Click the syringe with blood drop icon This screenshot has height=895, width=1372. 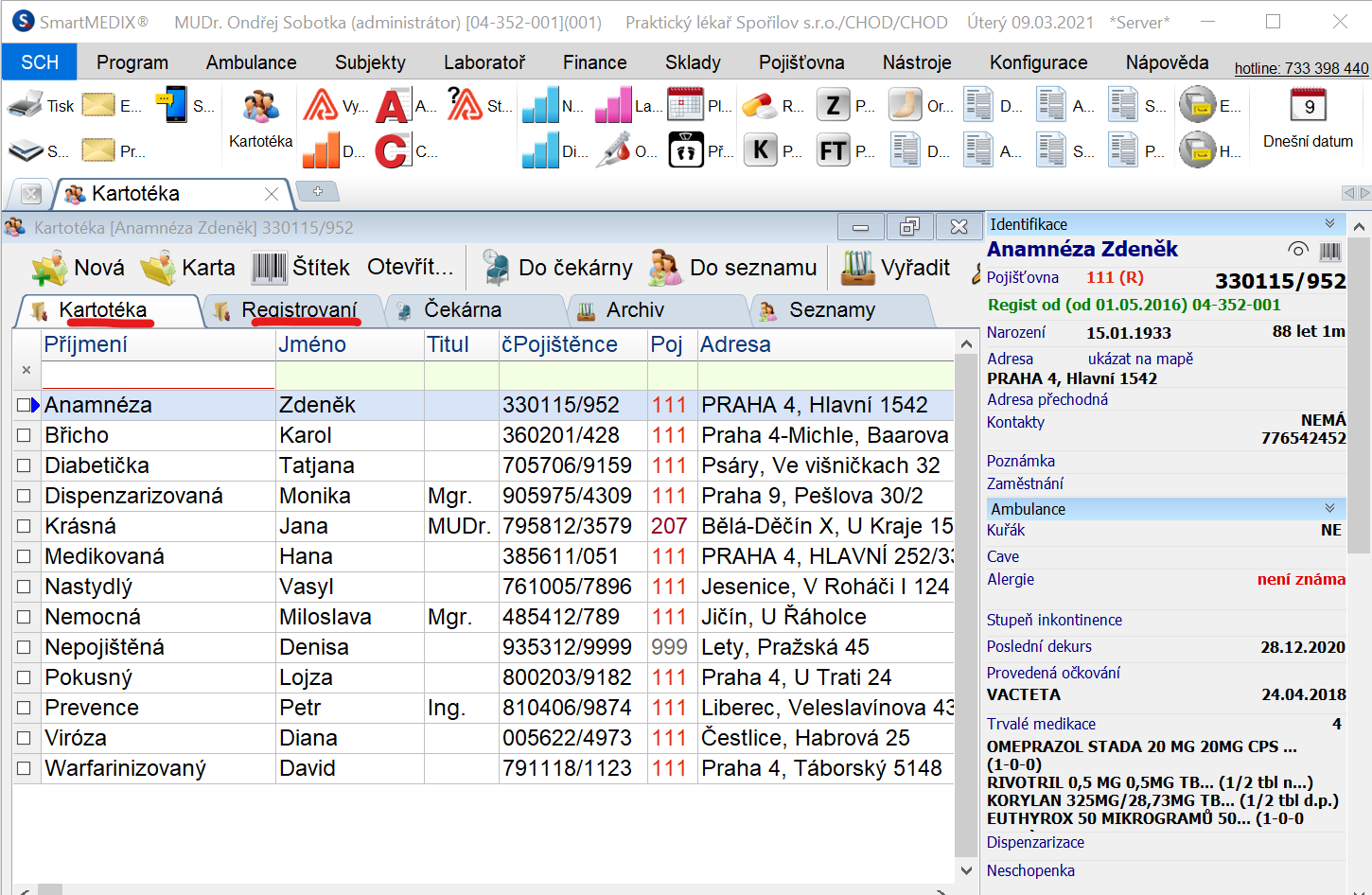(x=613, y=150)
